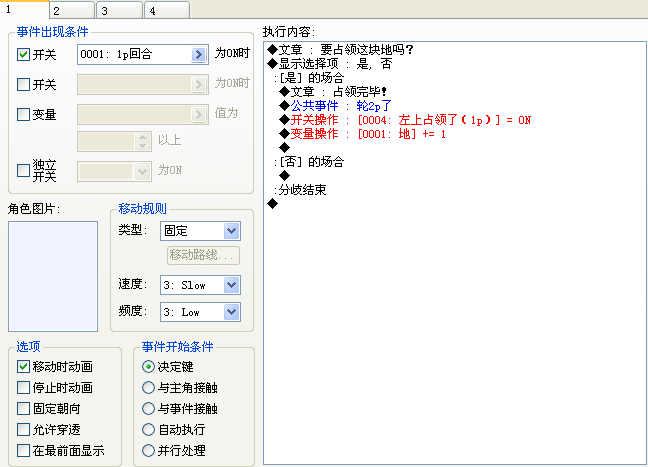Enable the 停止时动画 option
The image size is (648, 467).
pyautogui.click(x=23, y=387)
